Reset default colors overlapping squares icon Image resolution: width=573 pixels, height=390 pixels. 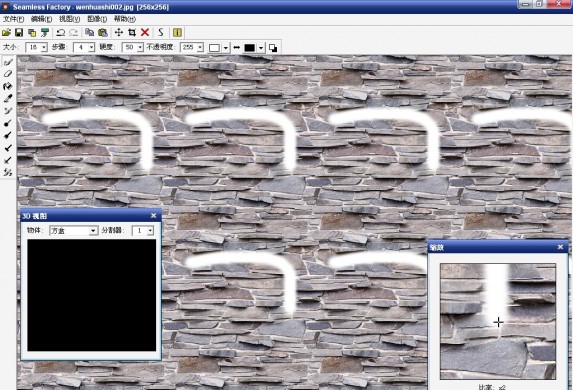[273, 48]
